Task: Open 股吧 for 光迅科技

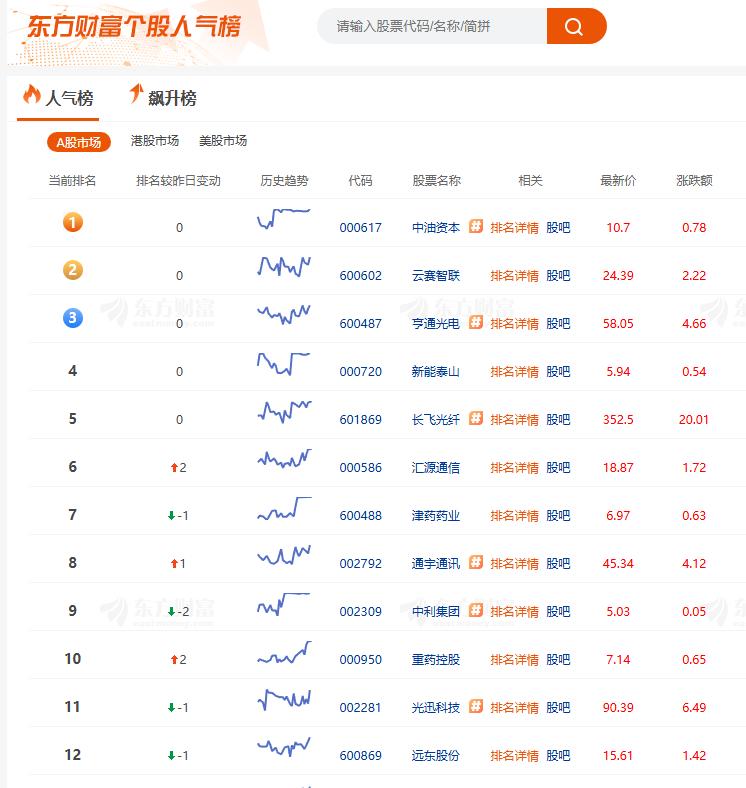Action: (x=558, y=708)
